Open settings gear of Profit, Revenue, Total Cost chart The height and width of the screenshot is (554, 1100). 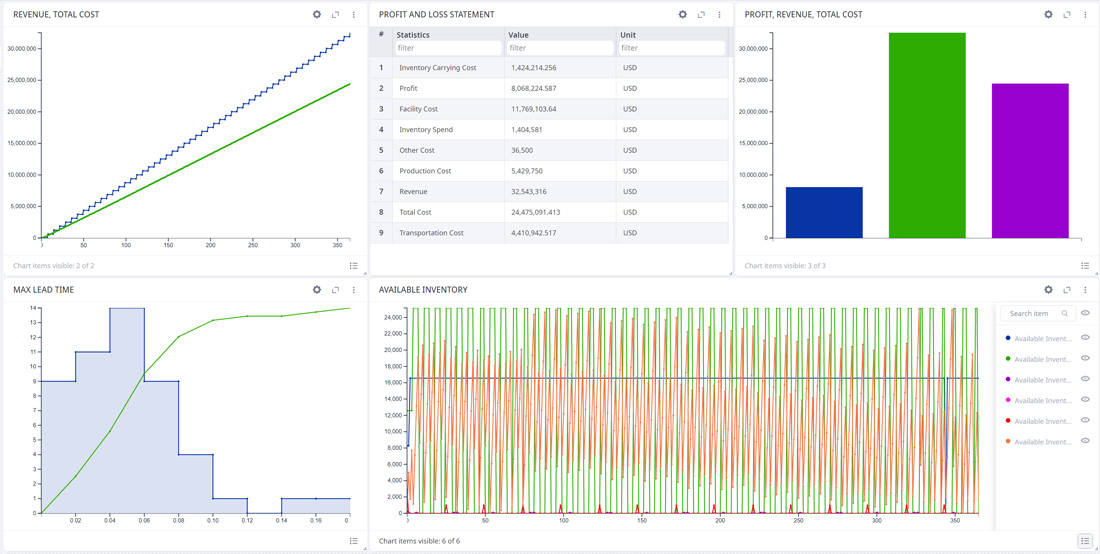(1048, 14)
